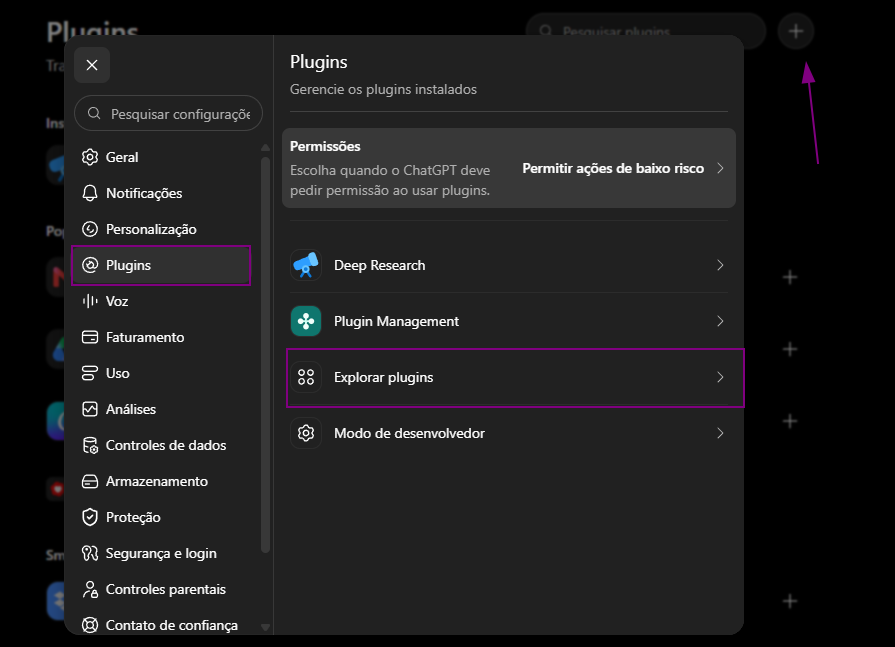The width and height of the screenshot is (895, 647).
Task: Click the Personalização icon
Action: (90, 229)
